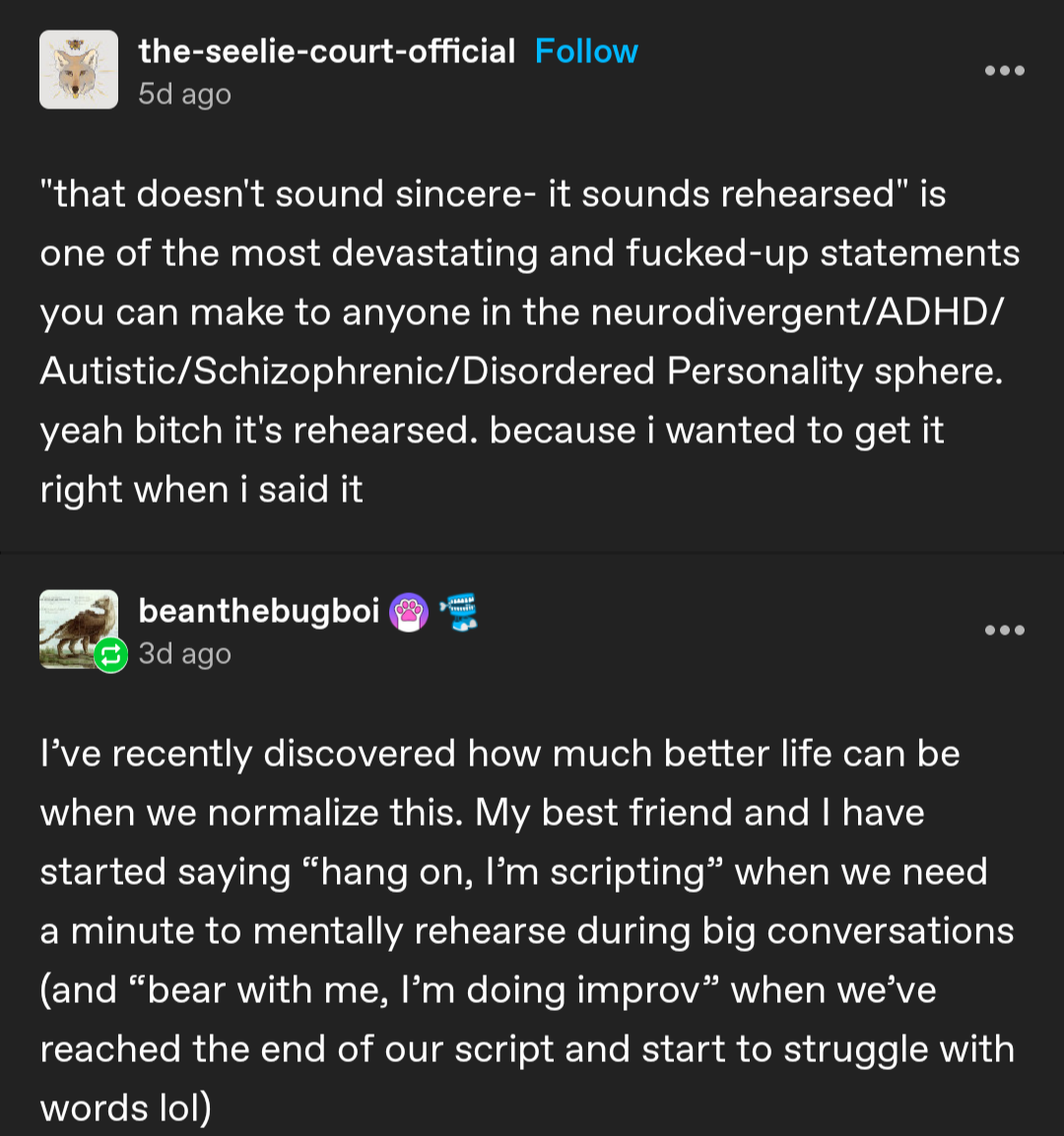
Task: Click the green reblog badge on avatar
Action: 111,655
